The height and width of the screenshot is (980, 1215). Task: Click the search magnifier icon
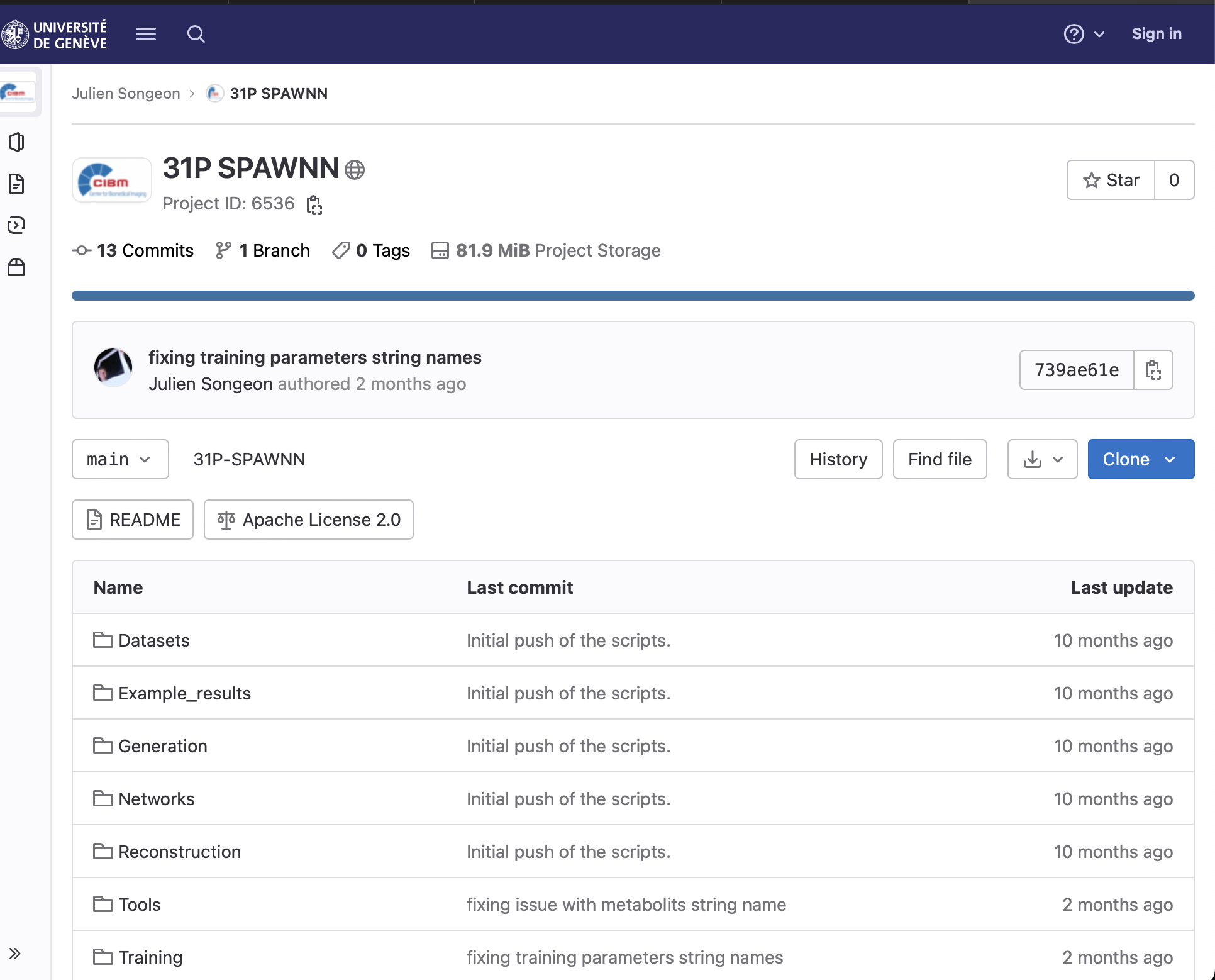pyautogui.click(x=196, y=34)
